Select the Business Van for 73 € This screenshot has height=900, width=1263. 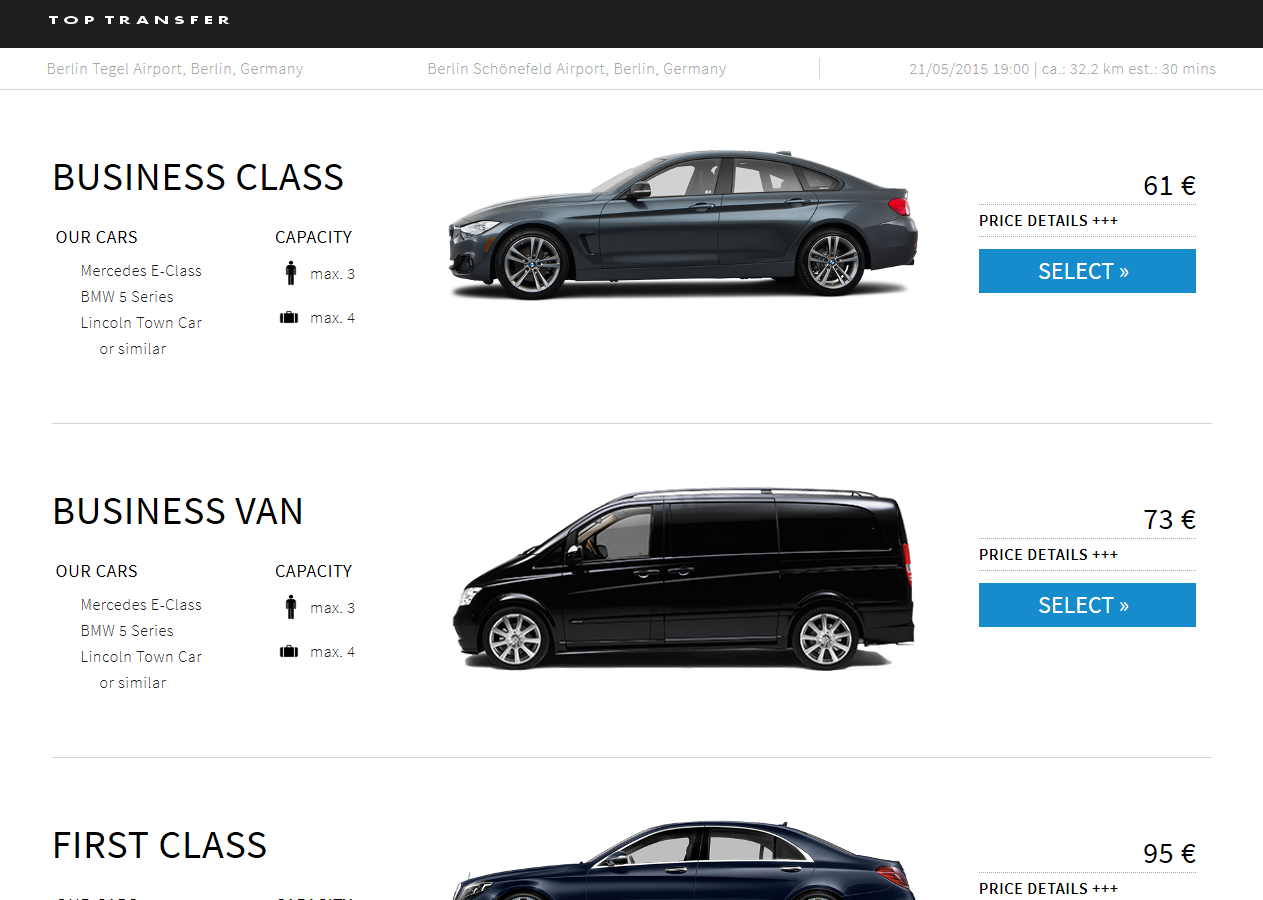pos(1087,605)
